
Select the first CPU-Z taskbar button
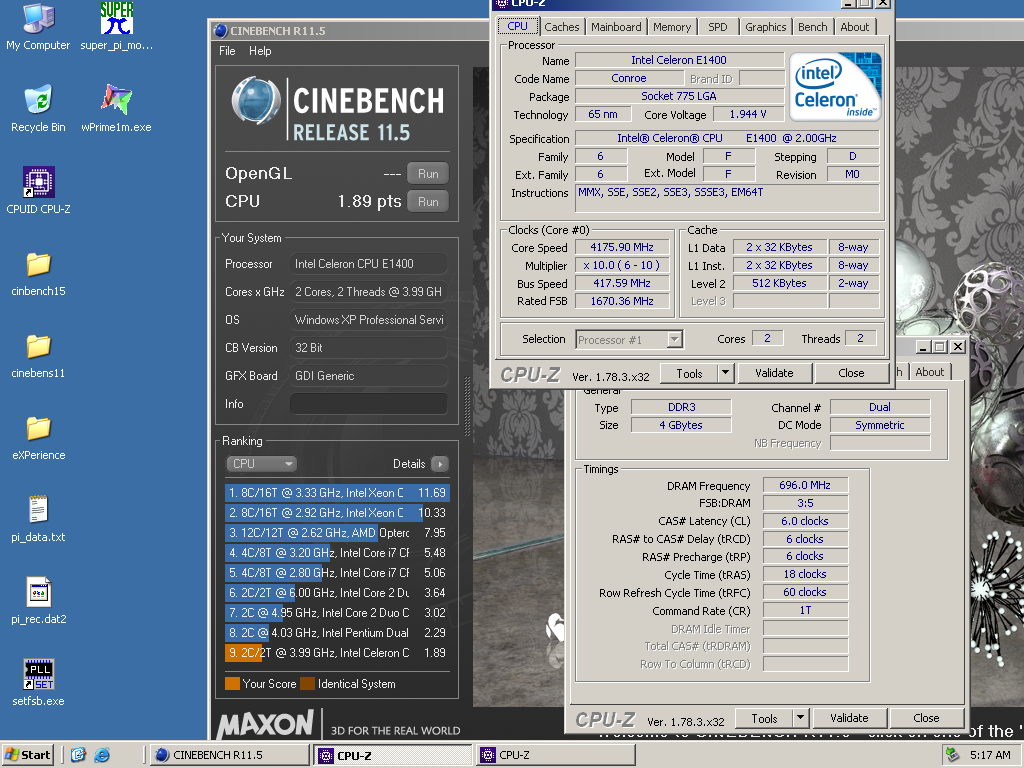coord(392,755)
